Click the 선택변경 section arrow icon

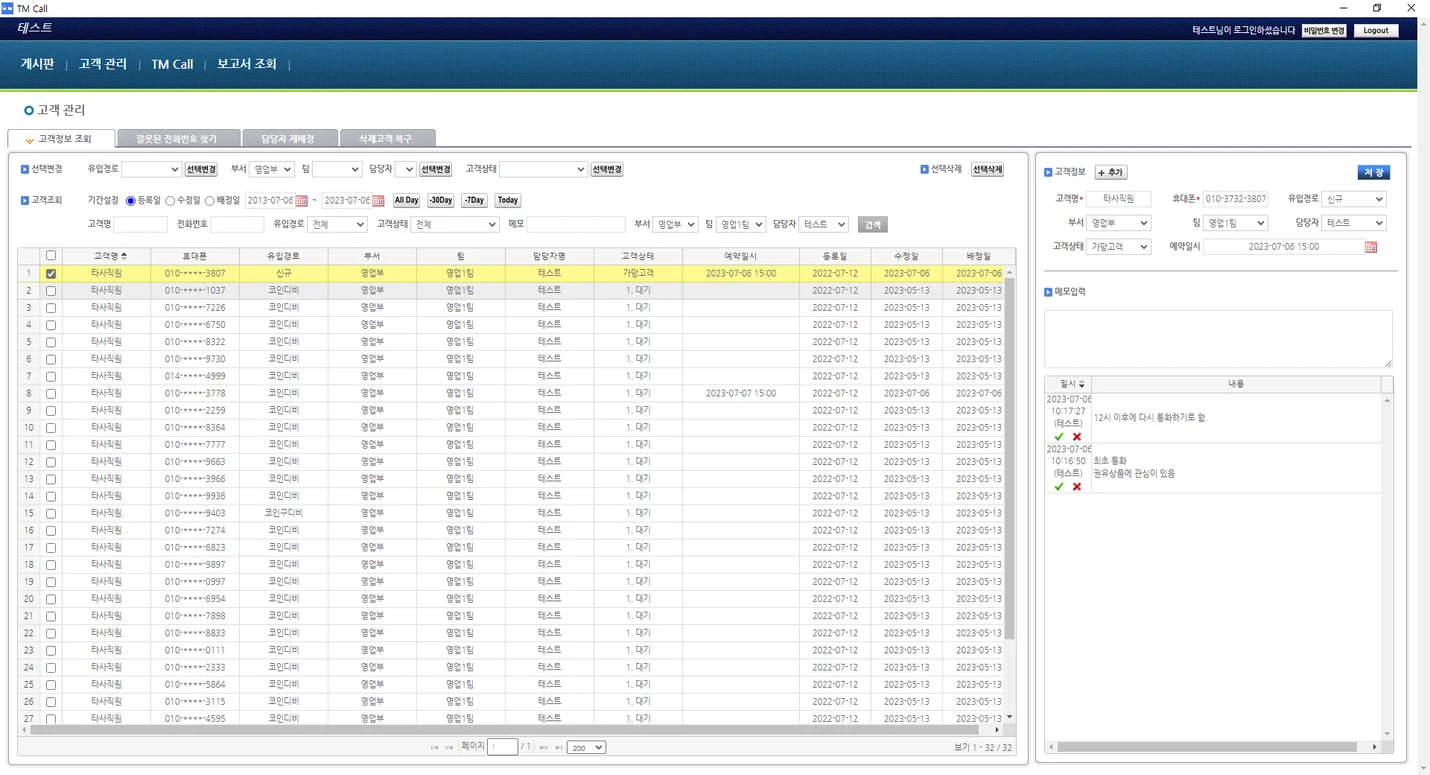point(25,170)
